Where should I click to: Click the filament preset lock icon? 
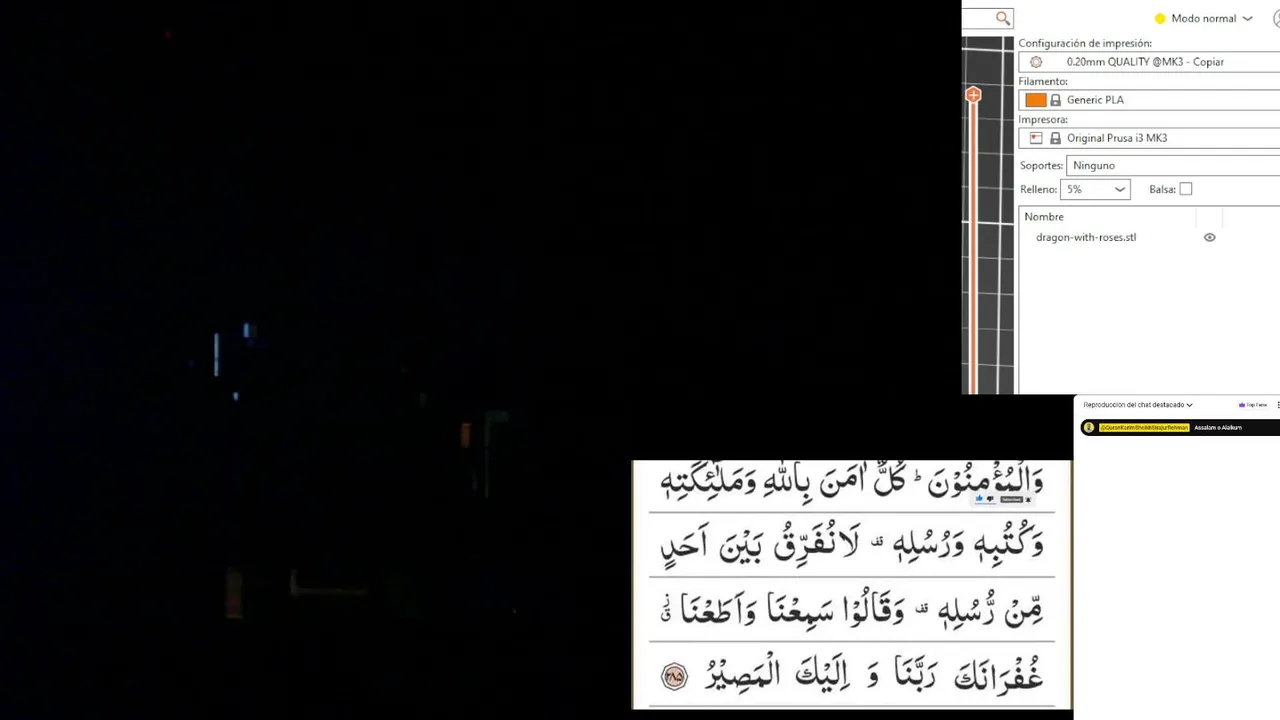click(1055, 100)
